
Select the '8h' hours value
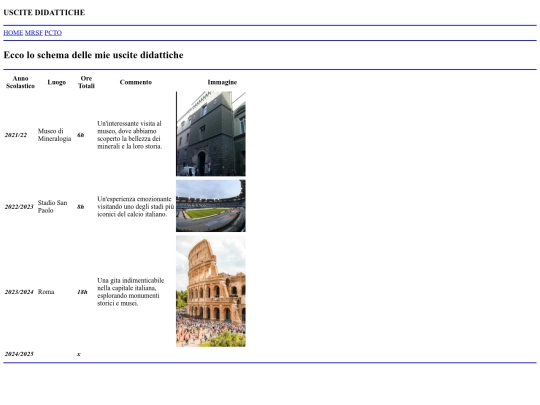[x=81, y=207]
